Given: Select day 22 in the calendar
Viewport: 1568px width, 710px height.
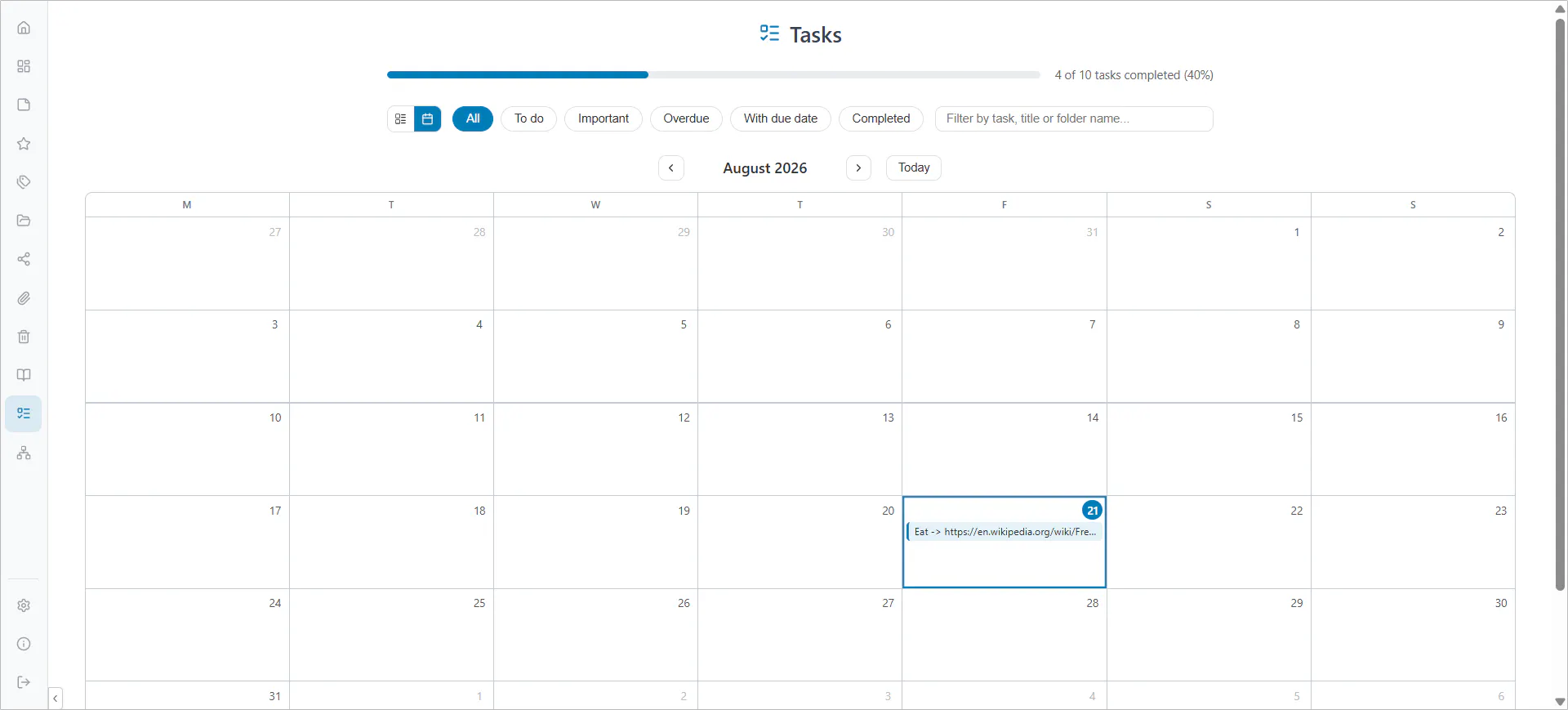Looking at the screenshot, I should (x=1209, y=542).
